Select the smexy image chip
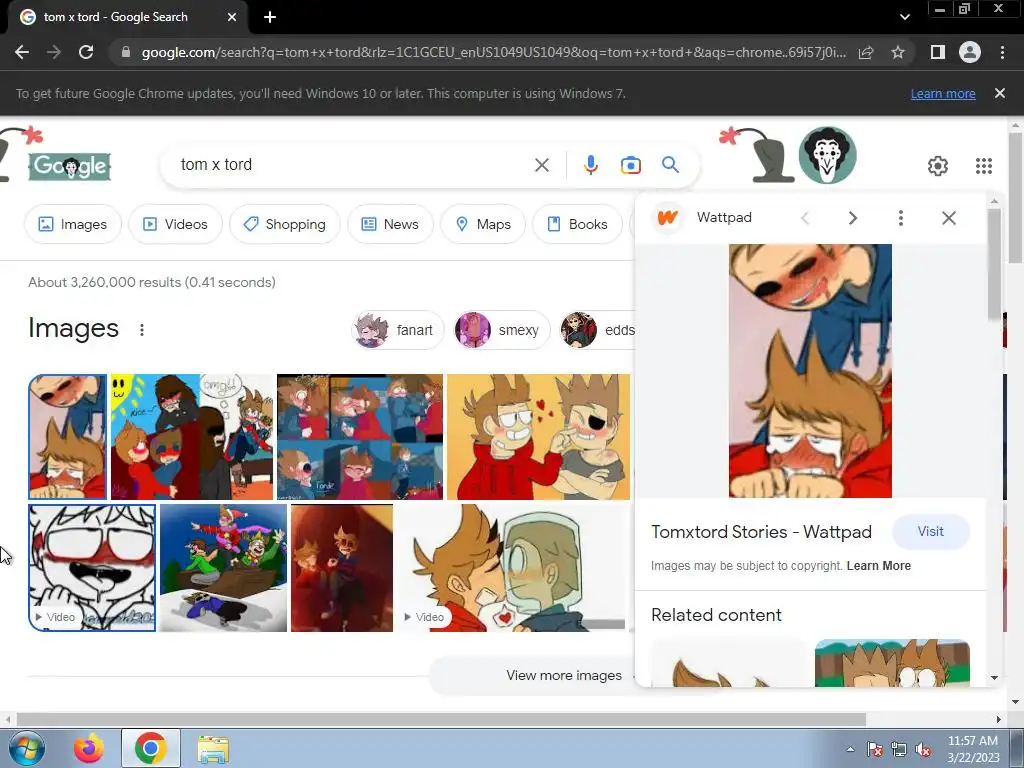Screen dimensions: 1024x768 click(502, 330)
